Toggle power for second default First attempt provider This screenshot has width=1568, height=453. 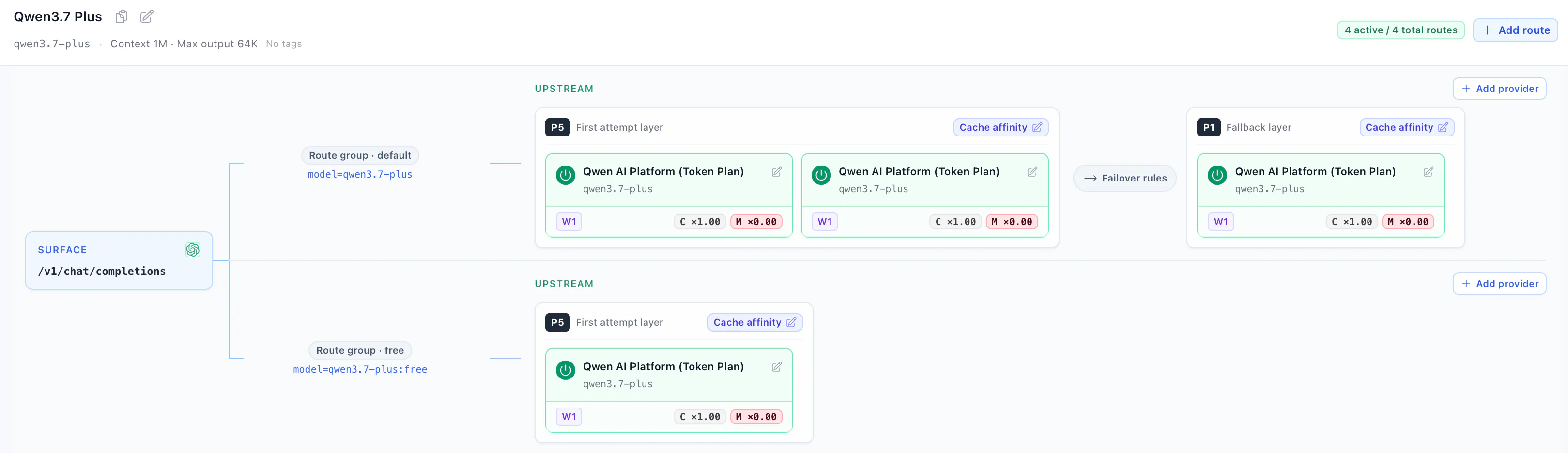click(821, 175)
